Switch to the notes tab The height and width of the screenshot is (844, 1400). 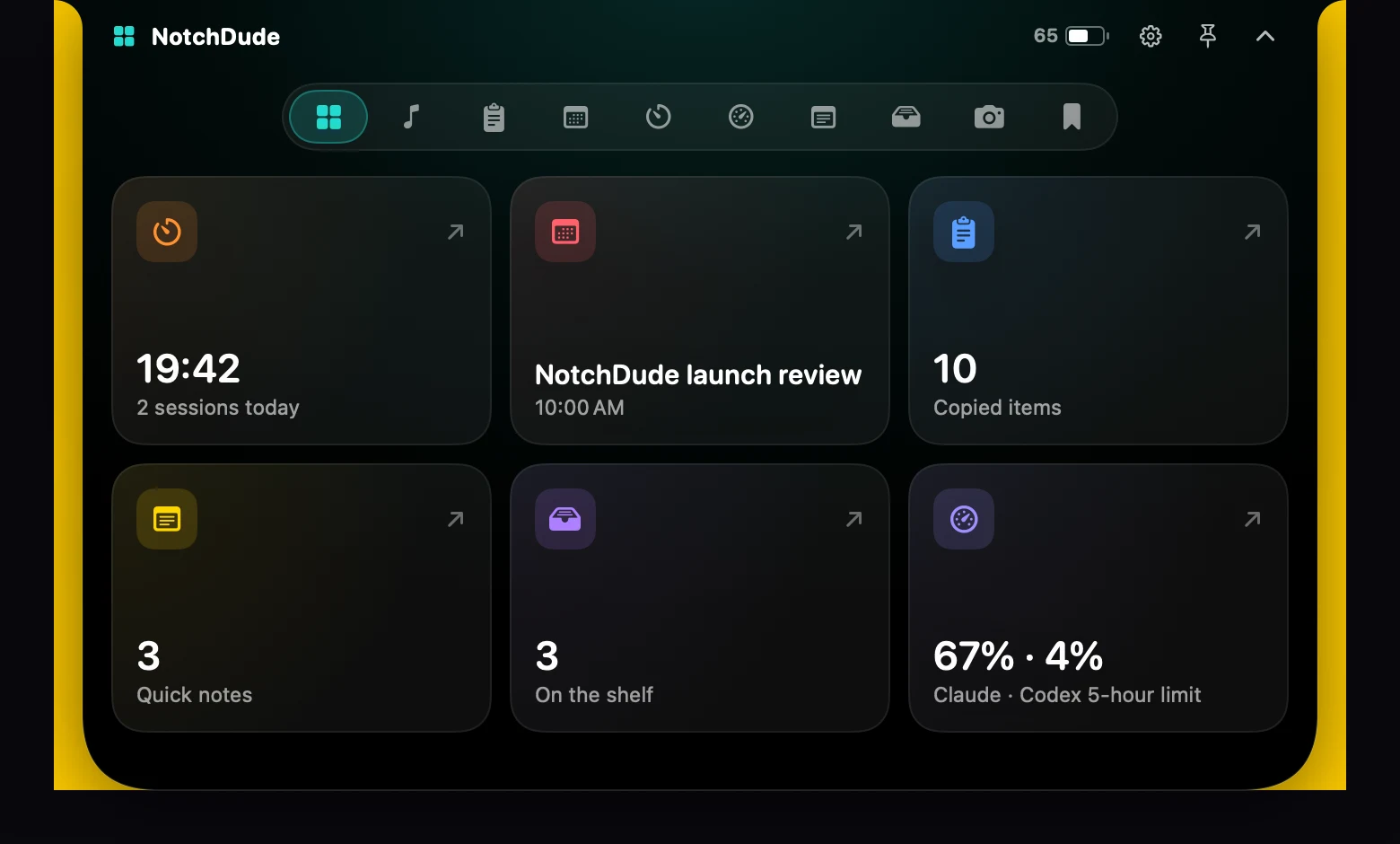click(824, 117)
